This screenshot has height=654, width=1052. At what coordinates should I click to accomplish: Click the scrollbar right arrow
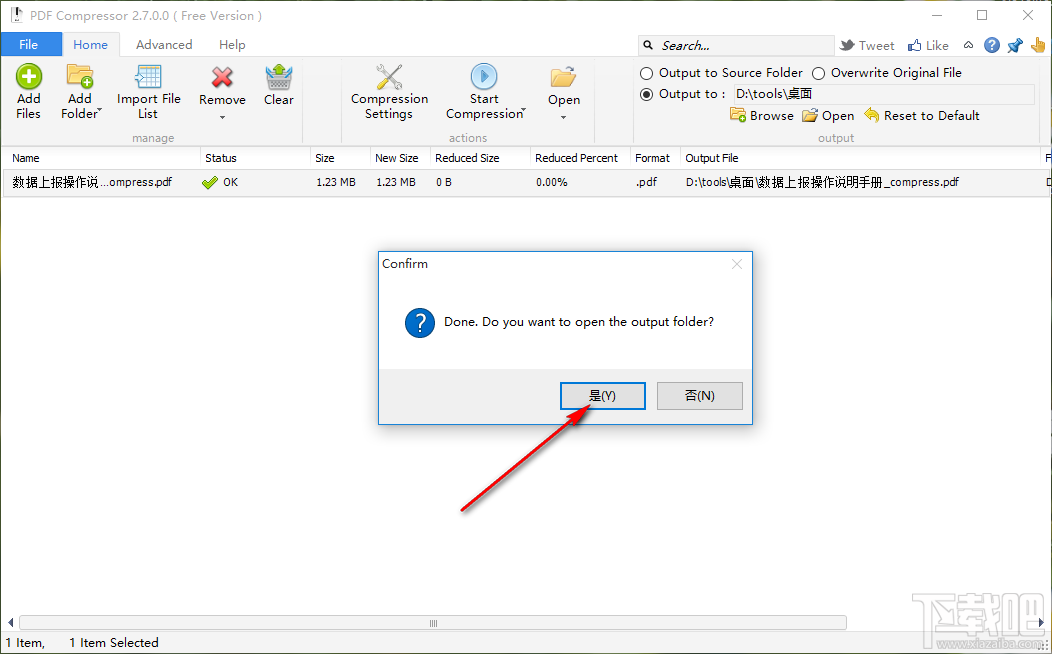click(1041, 622)
